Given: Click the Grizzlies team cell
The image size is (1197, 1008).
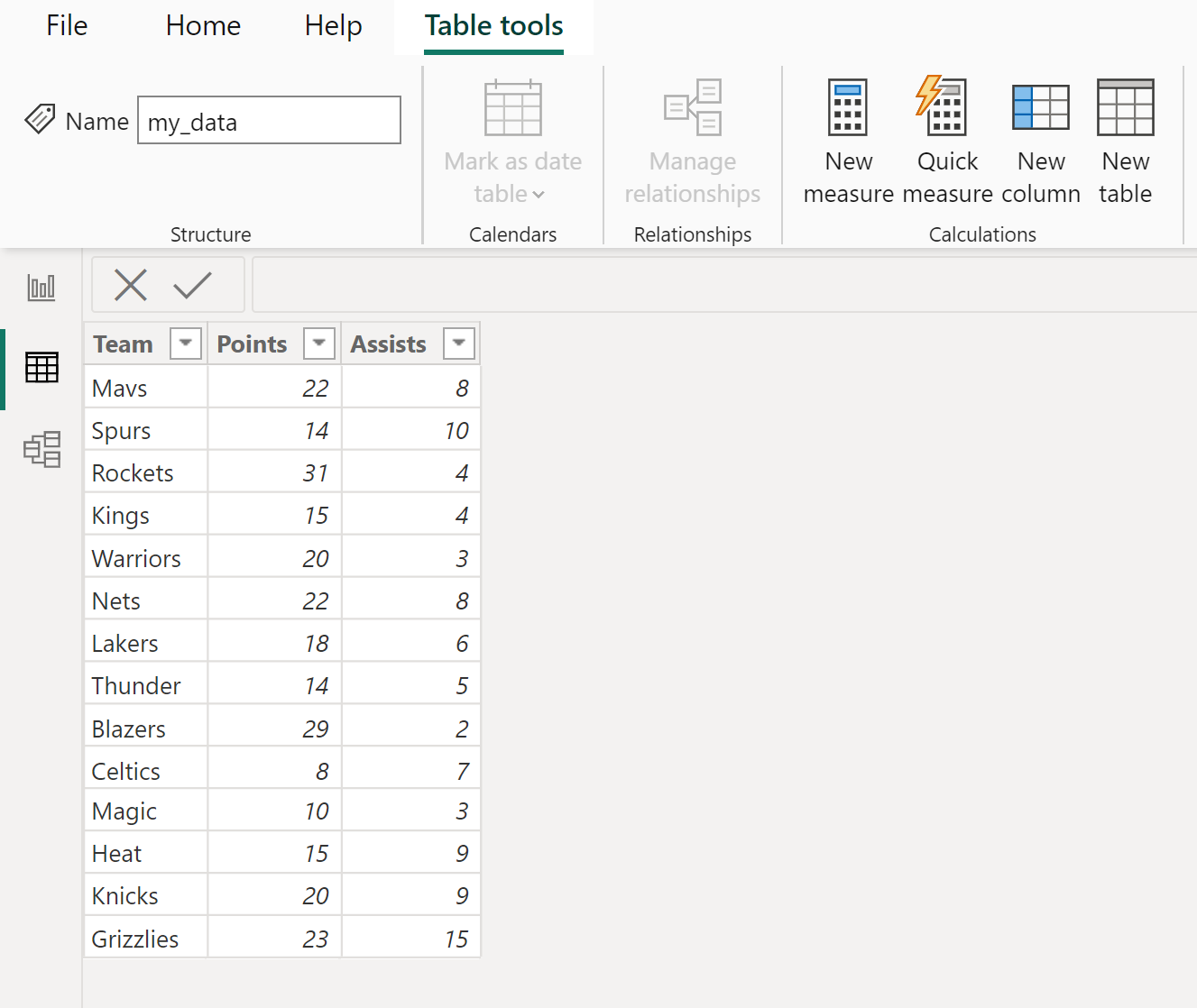Looking at the screenshot, I should [x=146, y=939].
